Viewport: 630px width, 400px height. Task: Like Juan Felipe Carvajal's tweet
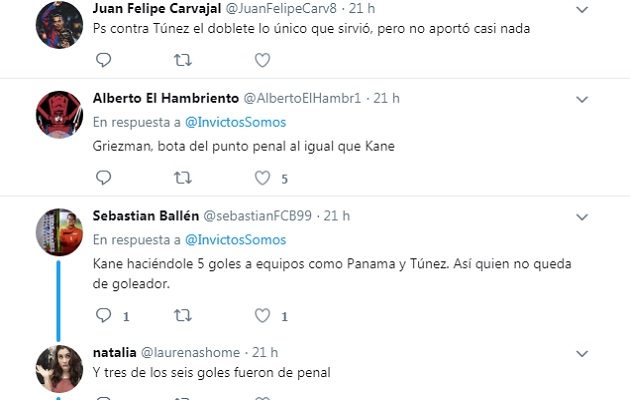point(262,60)
